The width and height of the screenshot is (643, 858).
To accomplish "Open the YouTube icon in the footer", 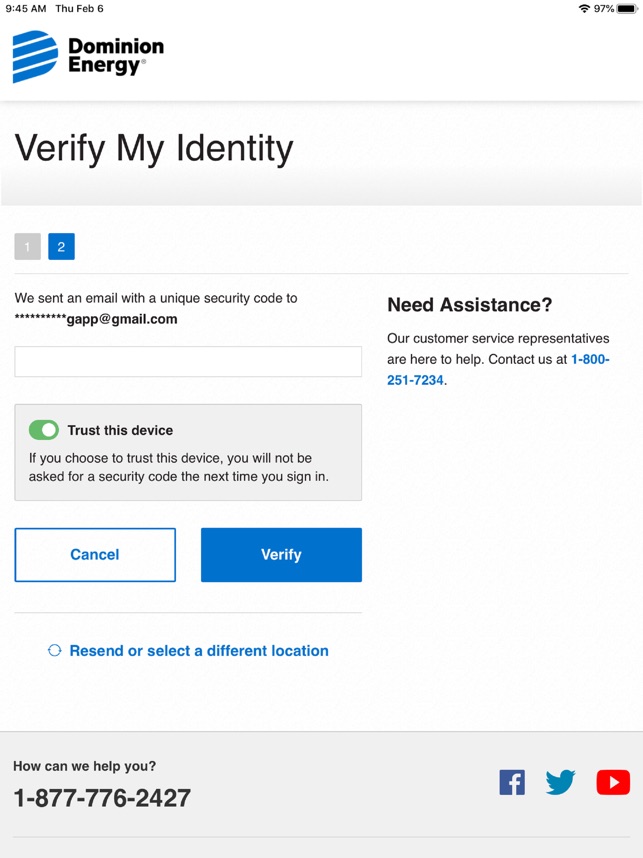I will (613, 782).
